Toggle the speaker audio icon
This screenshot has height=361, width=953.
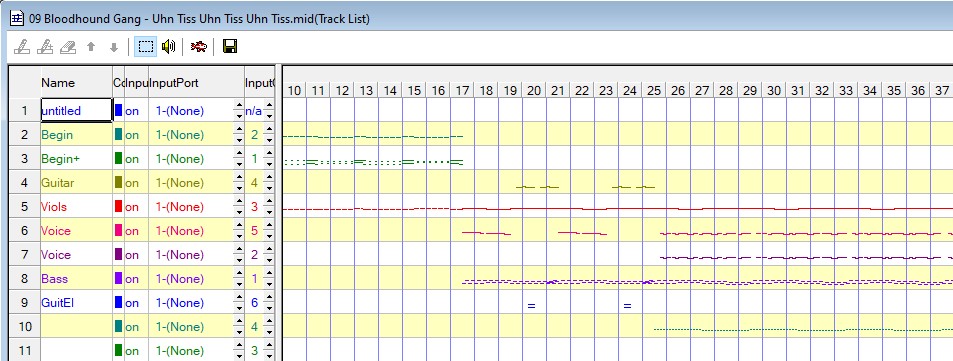point(168,47)
